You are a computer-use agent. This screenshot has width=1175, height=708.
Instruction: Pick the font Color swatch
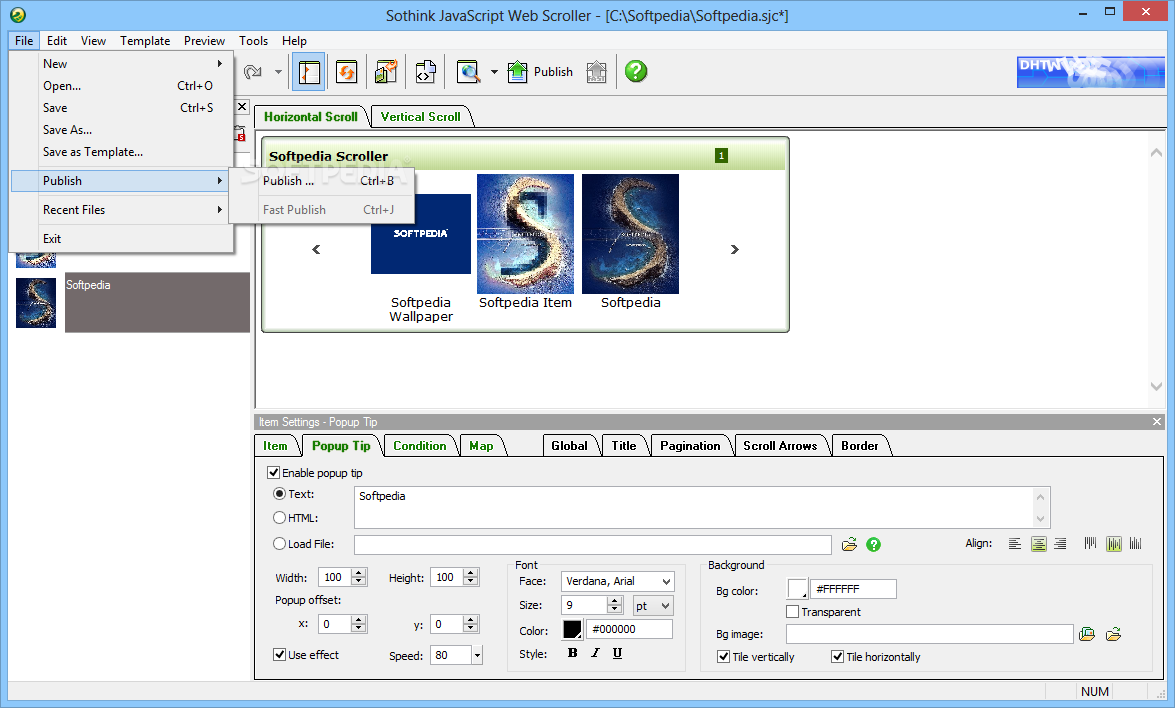(x=573, y=629)
